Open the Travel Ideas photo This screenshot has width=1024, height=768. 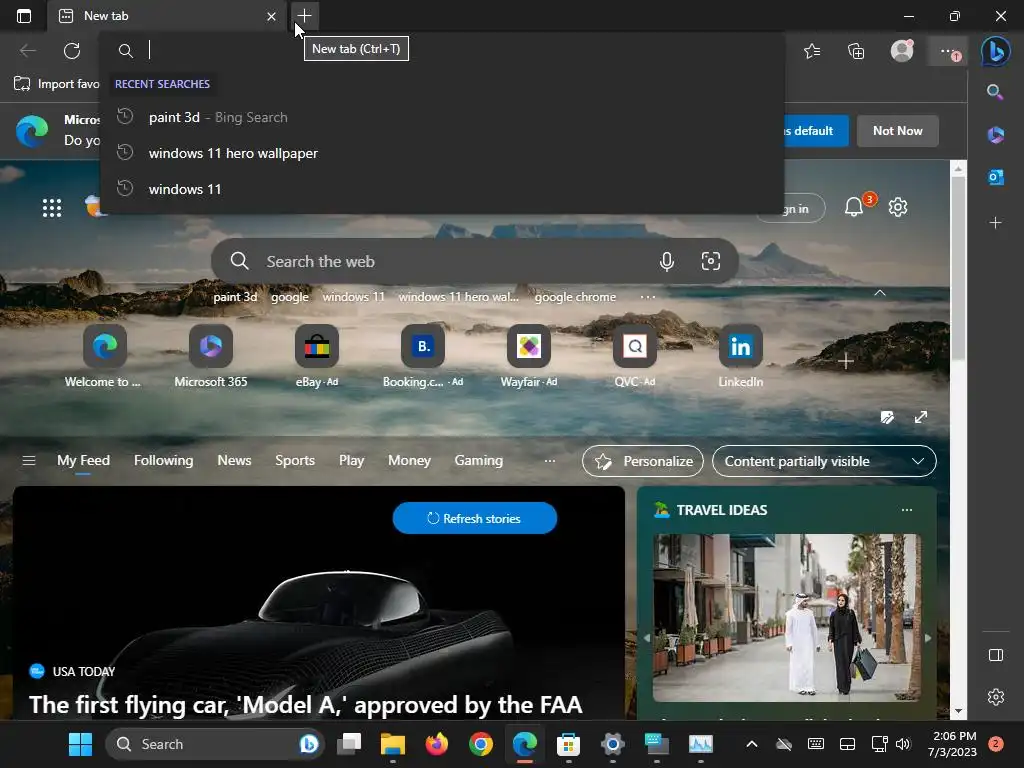(x=786, y=618)
